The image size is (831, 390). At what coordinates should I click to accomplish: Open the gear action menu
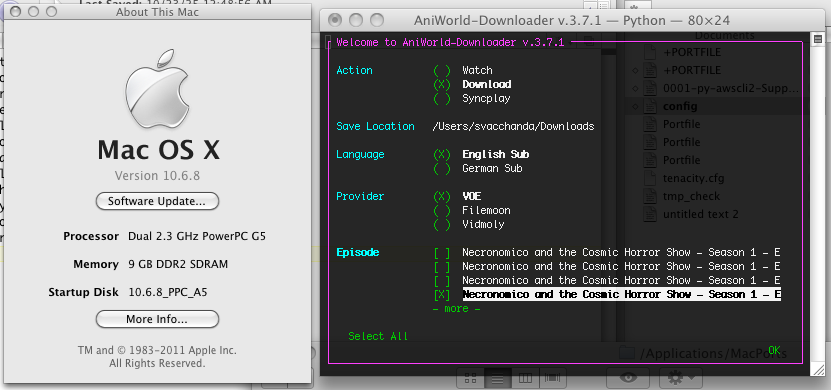[x=681, y=378]
